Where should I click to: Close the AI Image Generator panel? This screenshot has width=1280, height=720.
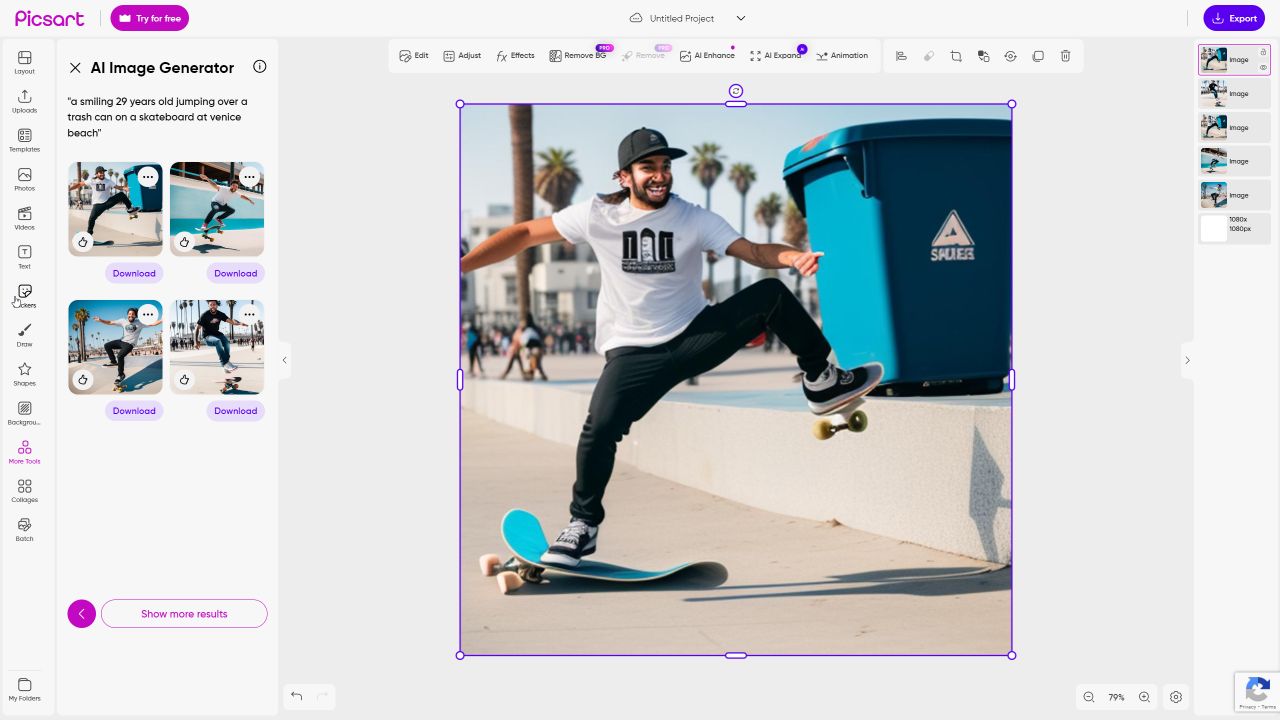[x=75, y=68]
